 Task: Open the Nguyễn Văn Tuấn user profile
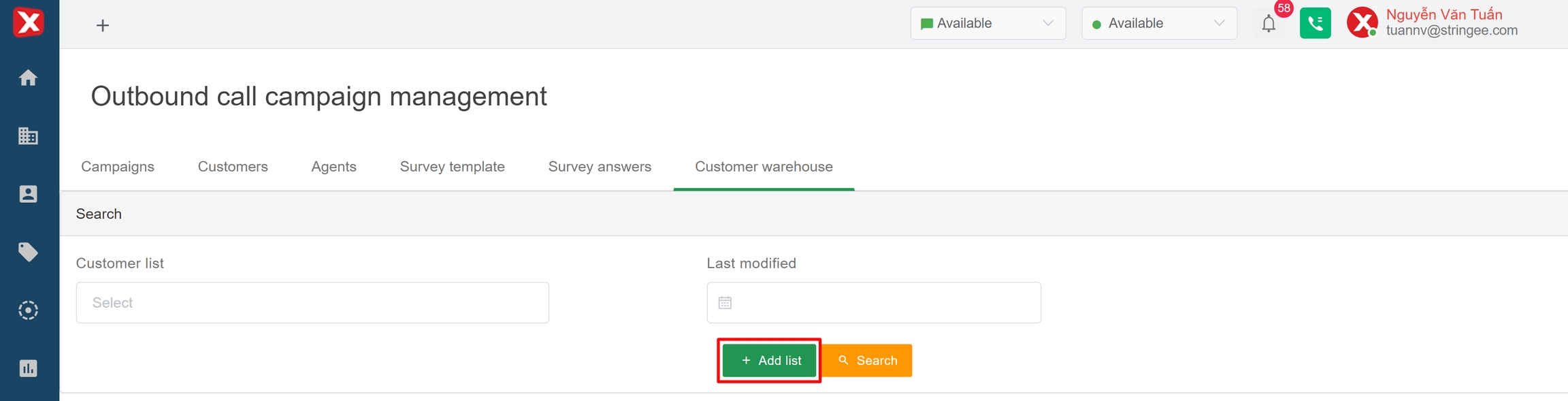tap(1443, 23)
